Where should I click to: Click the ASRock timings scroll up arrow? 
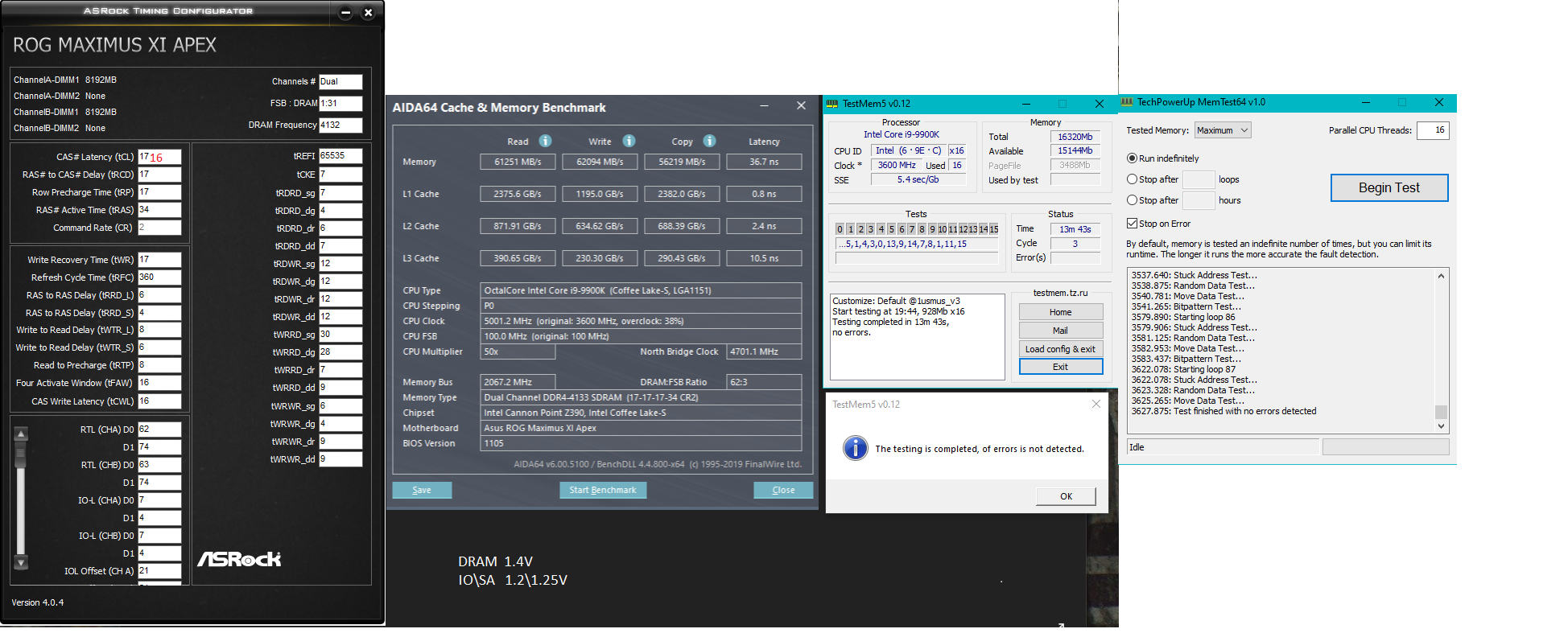(22, 434)
